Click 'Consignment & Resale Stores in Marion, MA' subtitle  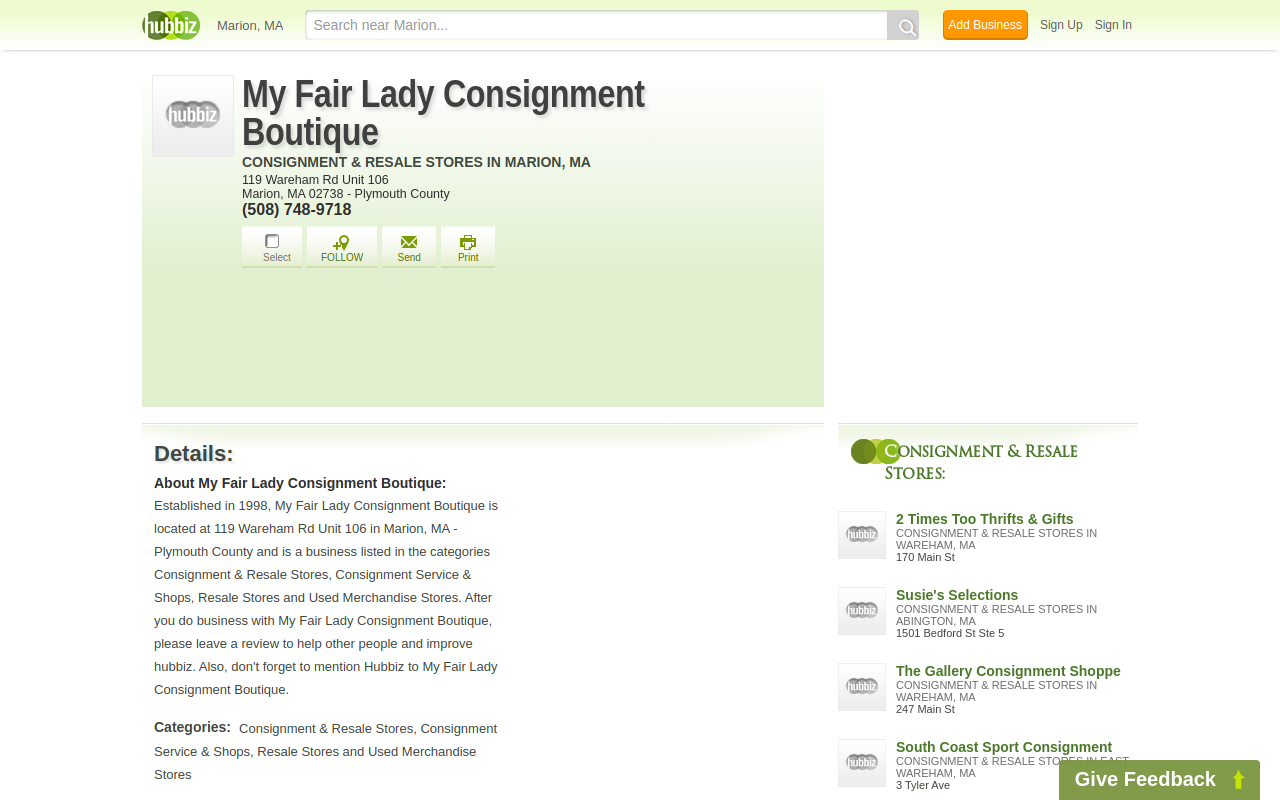tap(416, 162)
